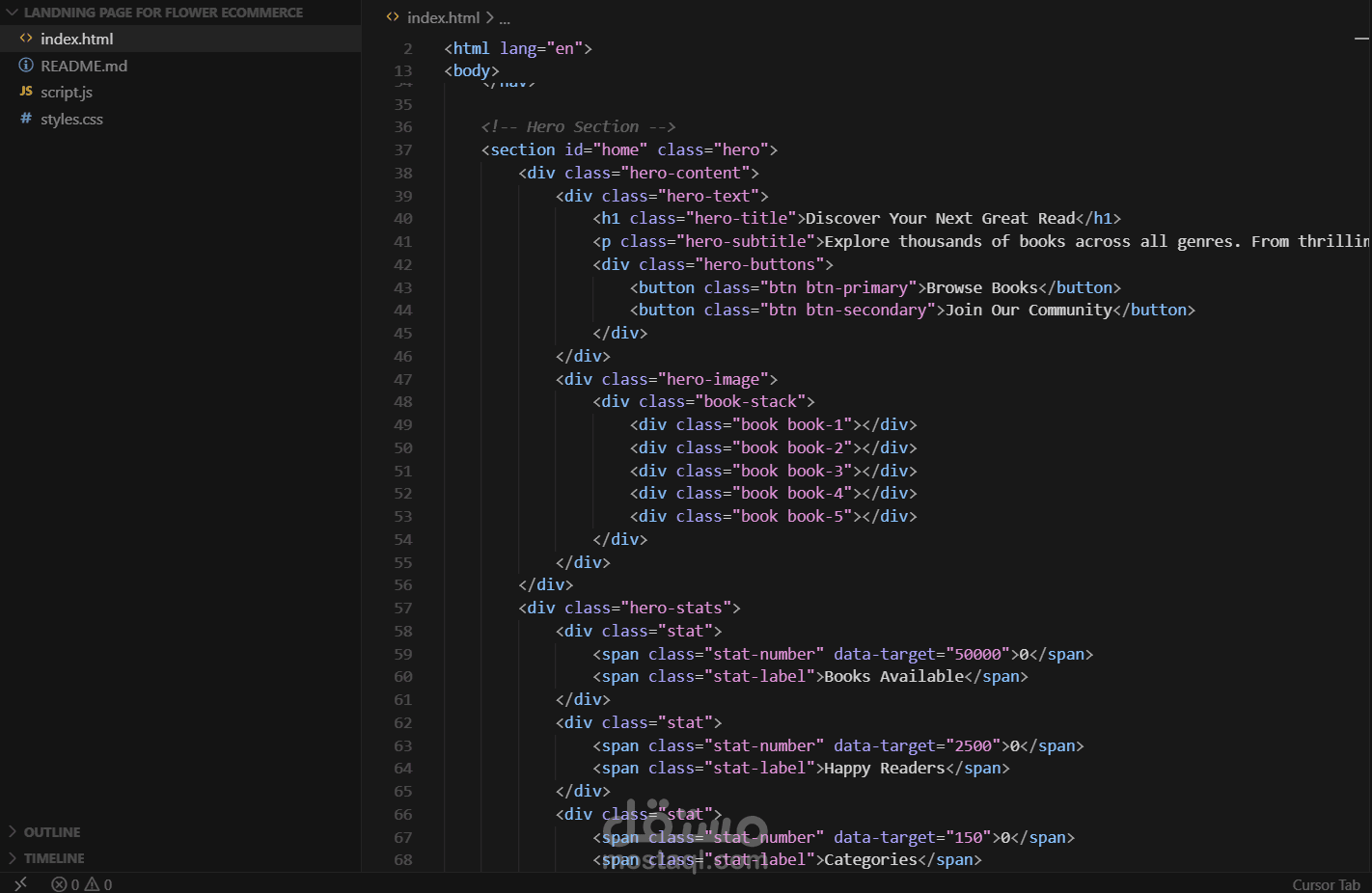Click the JS icon for script.js

[x=26, y=92]
